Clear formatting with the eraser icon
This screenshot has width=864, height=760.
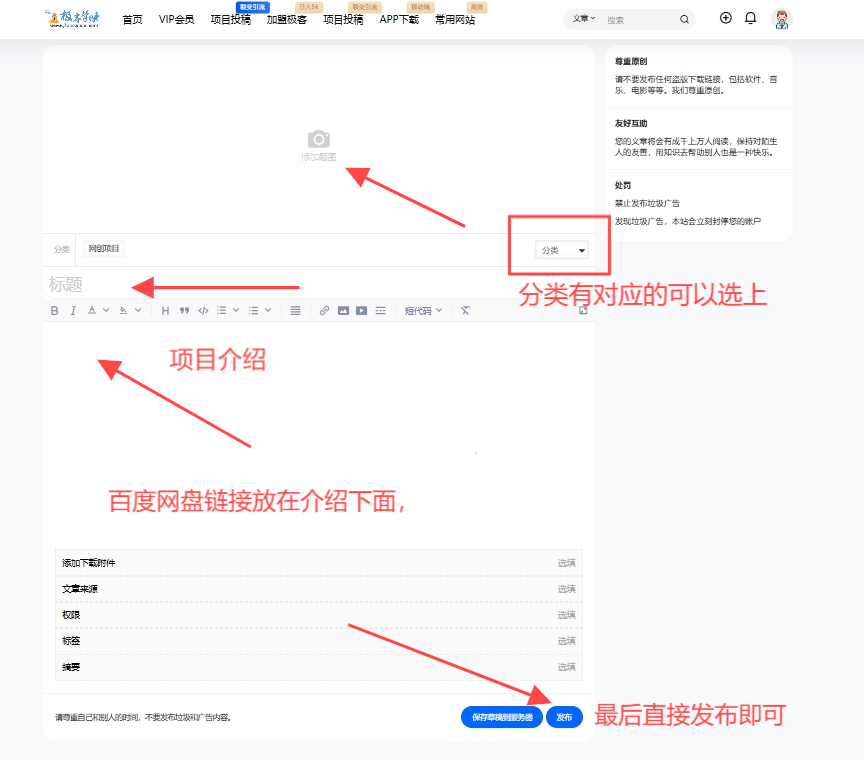pyautogui.click(x=464, y=310)
